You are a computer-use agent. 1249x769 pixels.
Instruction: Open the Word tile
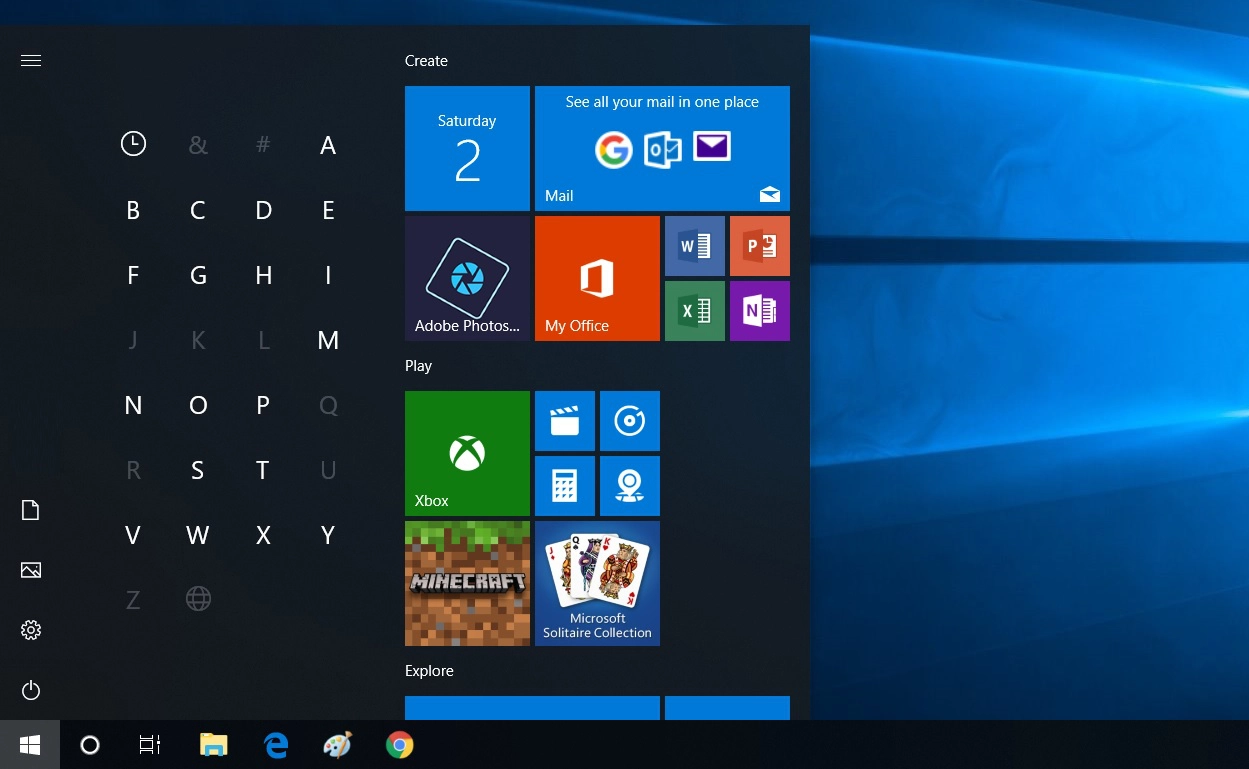[694, 246]
